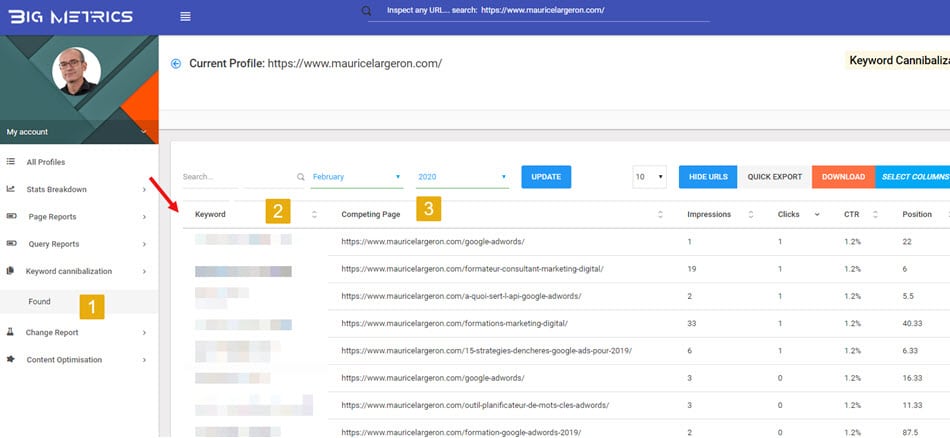Open the 15-strategies-dencheres-google-ads URL
Viewport: 950px width, 438px height.
(x=487, y=351)
